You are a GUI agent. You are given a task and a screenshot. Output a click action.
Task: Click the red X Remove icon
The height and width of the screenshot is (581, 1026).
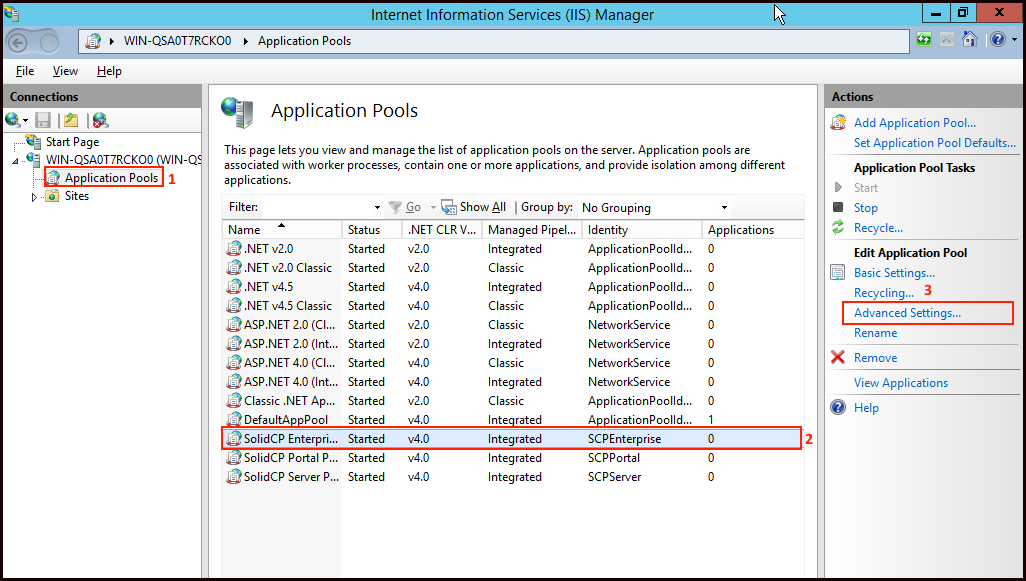pos(838,358)
